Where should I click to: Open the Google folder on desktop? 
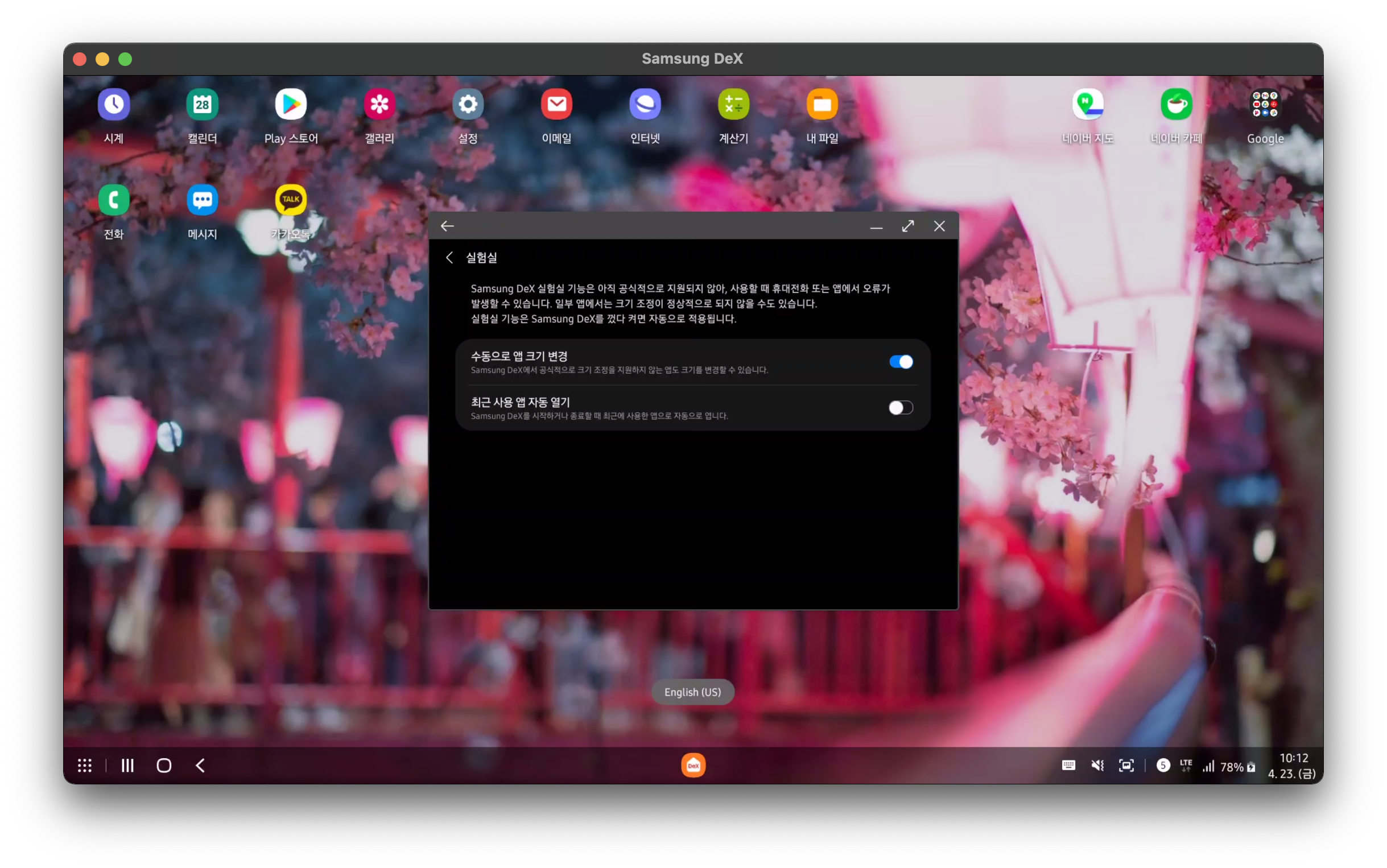(1265, 105)
